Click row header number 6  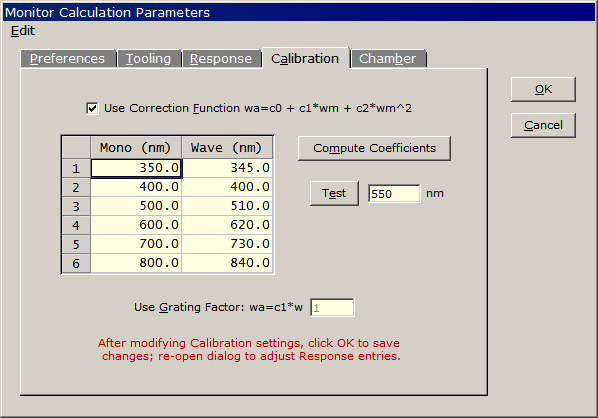pos(76,263)
